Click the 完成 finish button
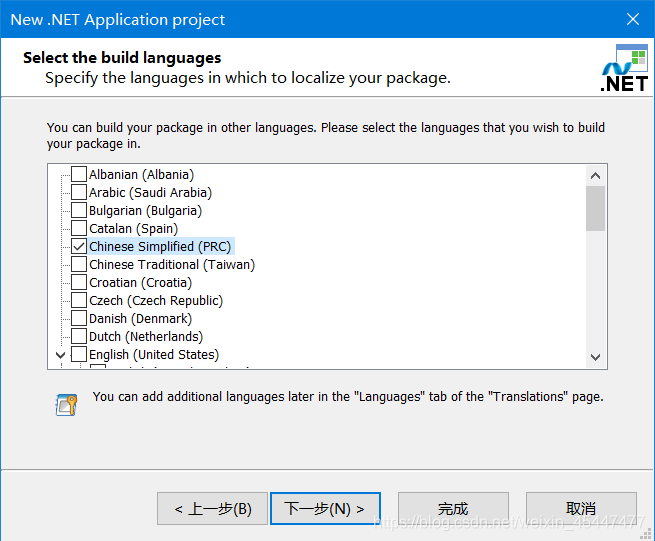This screenshot has height=541, width=655. point(453,508)
